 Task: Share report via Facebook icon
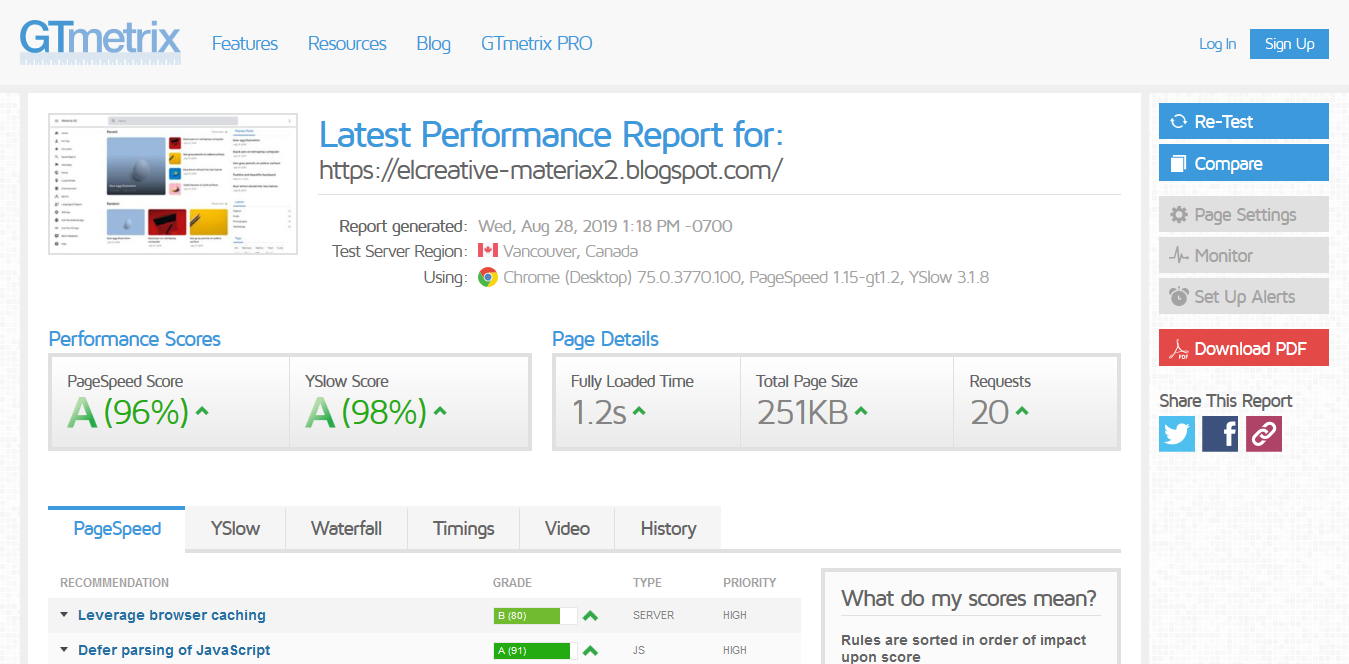tap(1220, 434)
